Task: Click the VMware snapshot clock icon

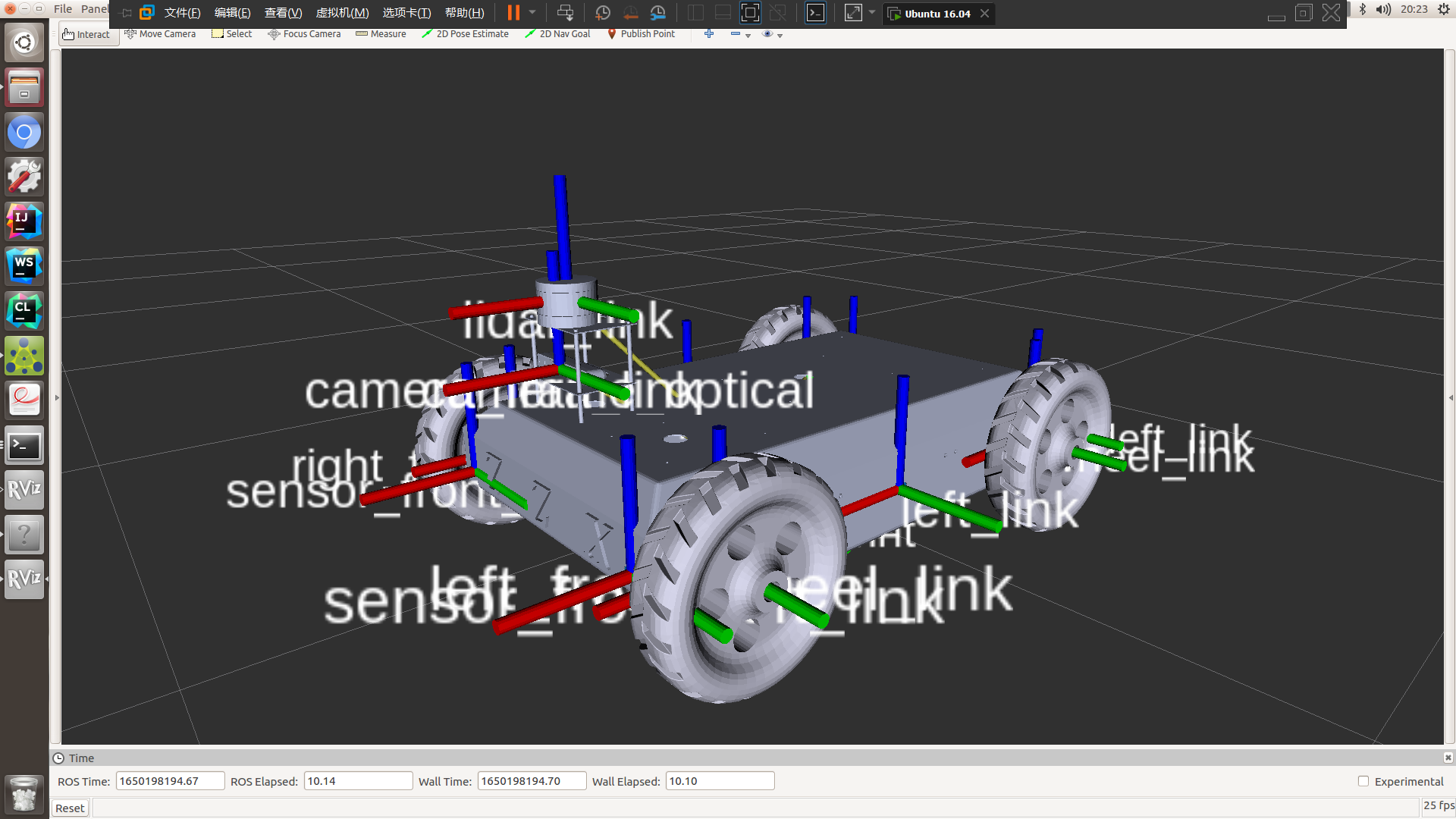Action: pyautogui.click(x=603, y=13)
